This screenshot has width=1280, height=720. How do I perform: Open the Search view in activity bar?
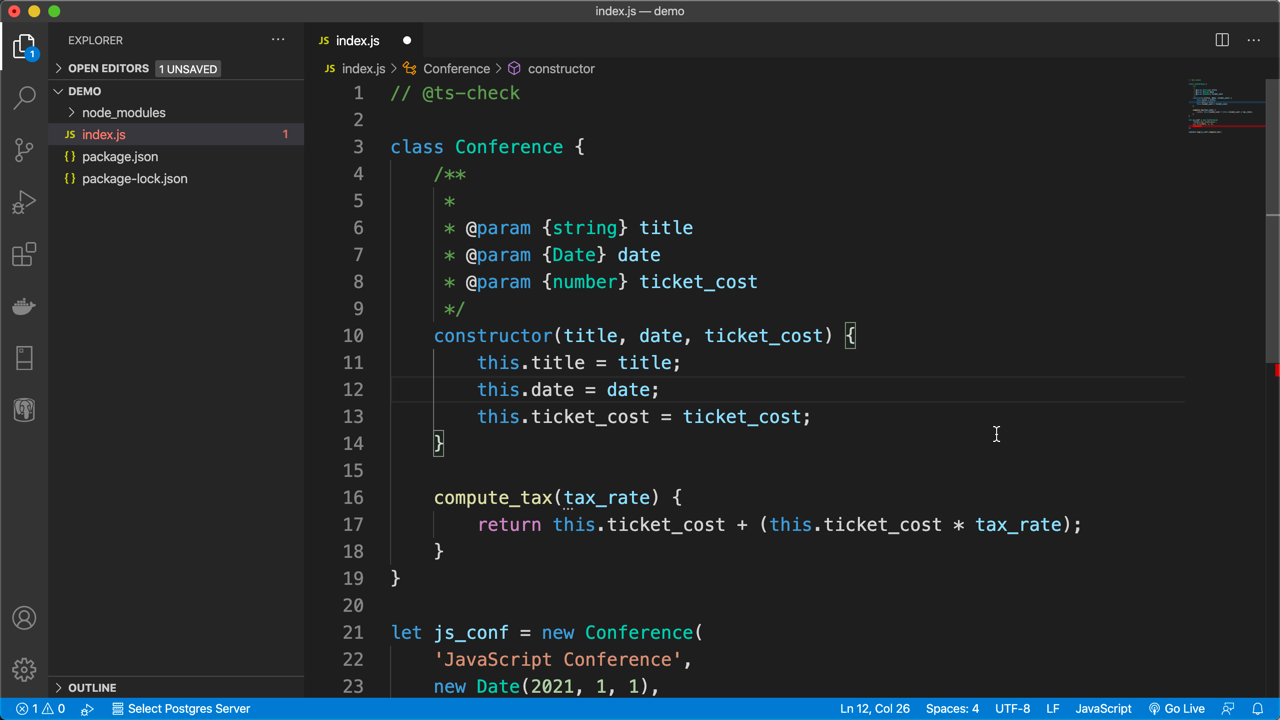(24, 98)
